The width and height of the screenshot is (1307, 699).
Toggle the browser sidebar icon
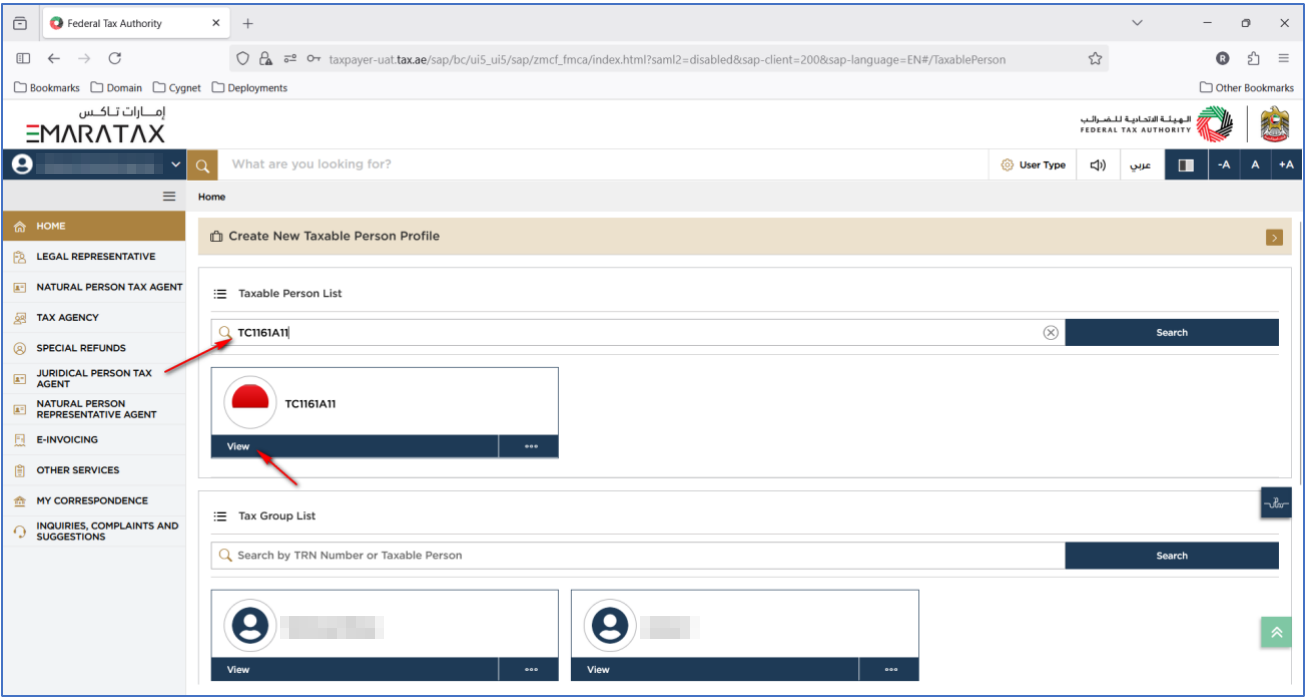pyautogui.click(x=23, y=59)
